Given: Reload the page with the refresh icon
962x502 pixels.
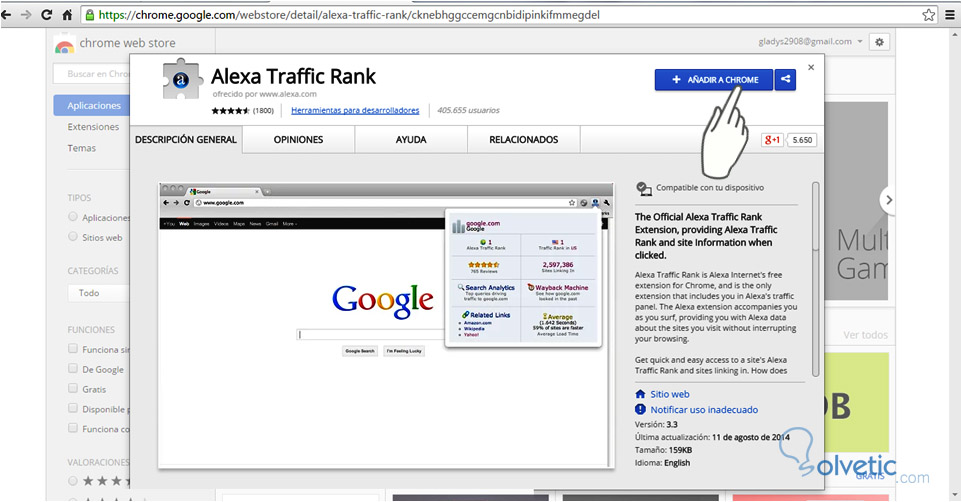Looking at the screenshot, I should (x=47, y=15).
